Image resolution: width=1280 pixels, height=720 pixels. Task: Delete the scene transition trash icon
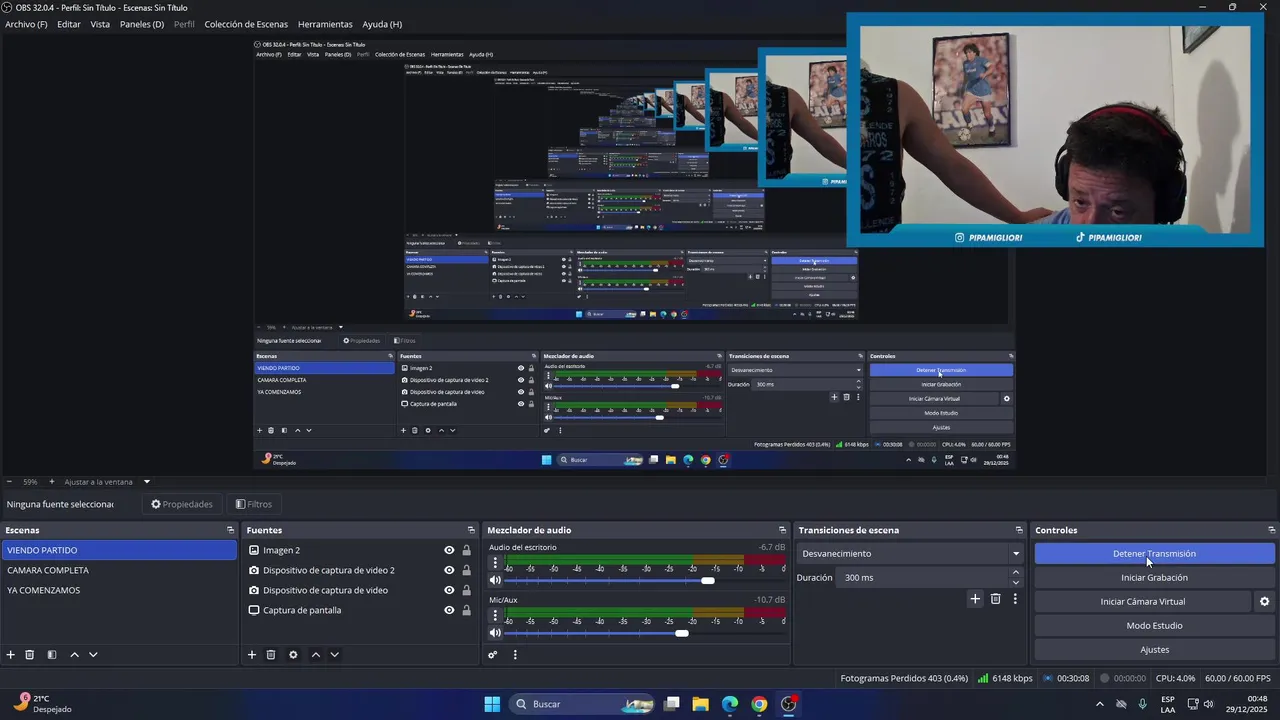995,599
